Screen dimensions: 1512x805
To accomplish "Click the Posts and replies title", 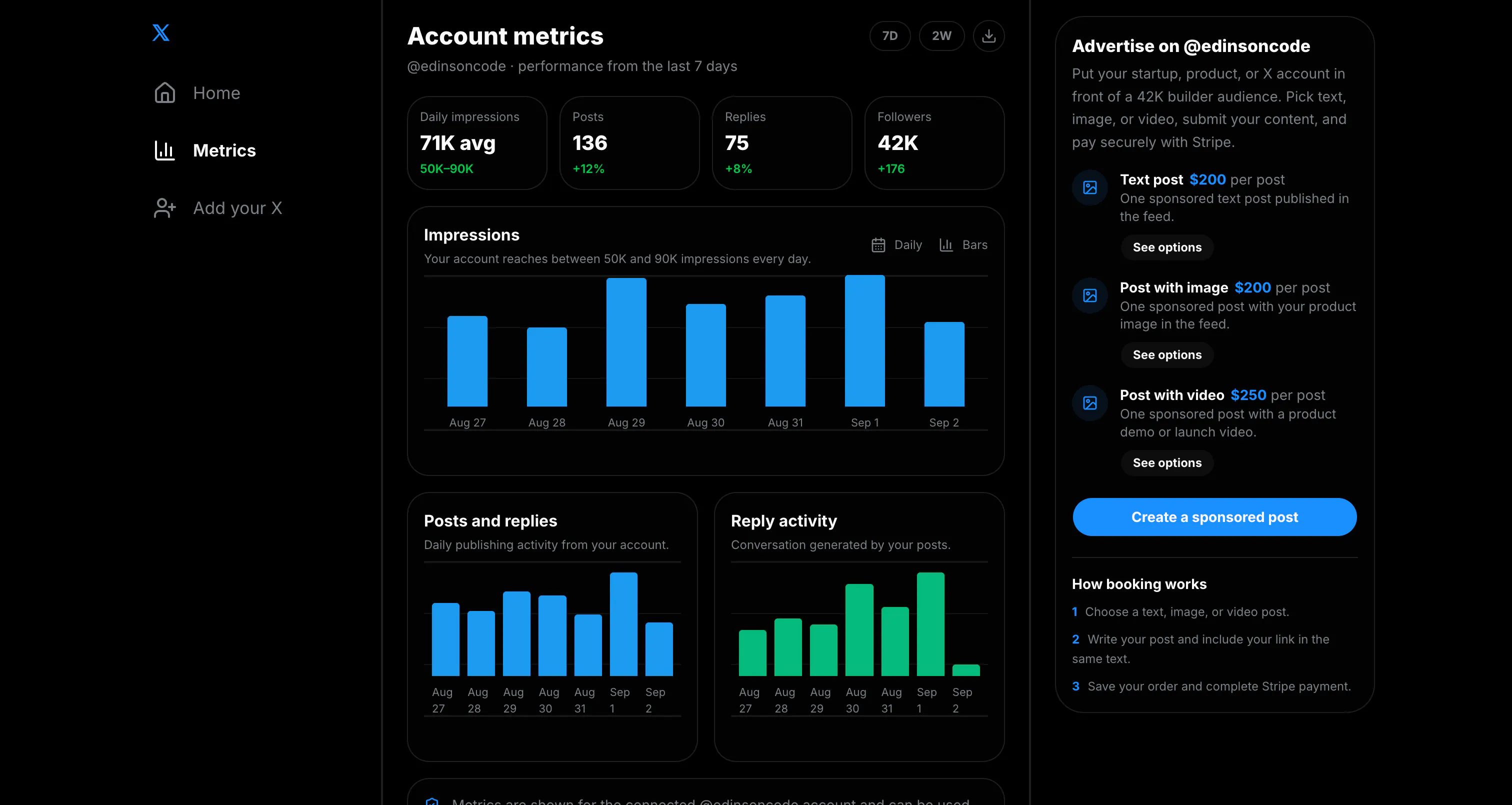I will click(x=490, y=521).
